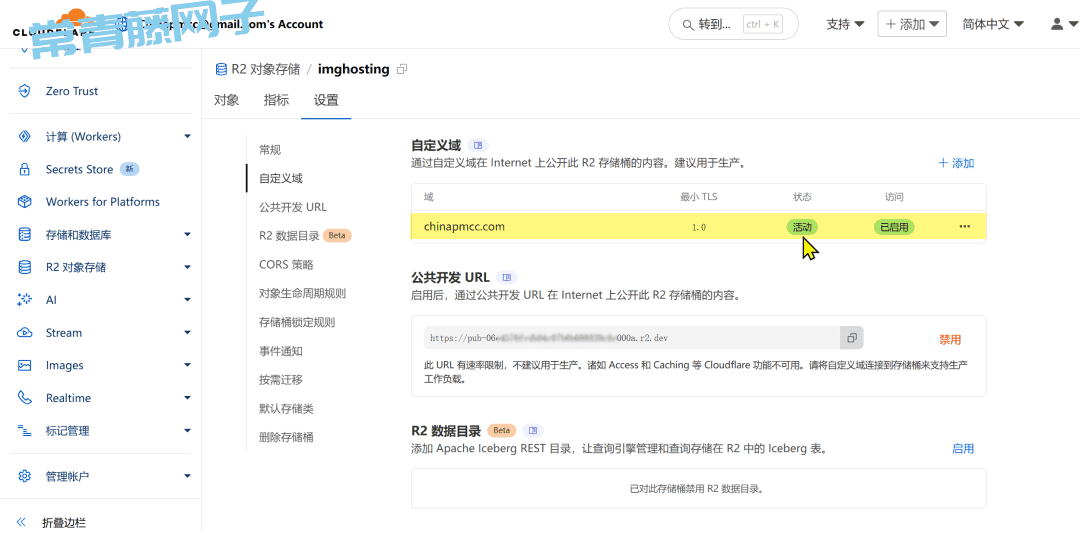Click 折叠边栏 to collapse sidebar
Image resolution: width=1080 pixels, height=533 pixels.
click(x=64, y=523)
